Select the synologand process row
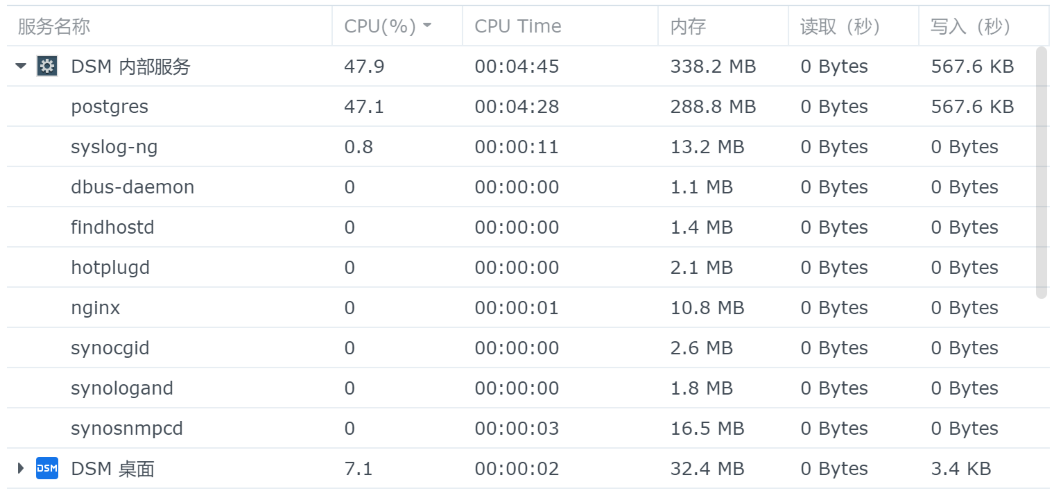The width and height of the screenshot is (1055, 497). tap(521, 388)
